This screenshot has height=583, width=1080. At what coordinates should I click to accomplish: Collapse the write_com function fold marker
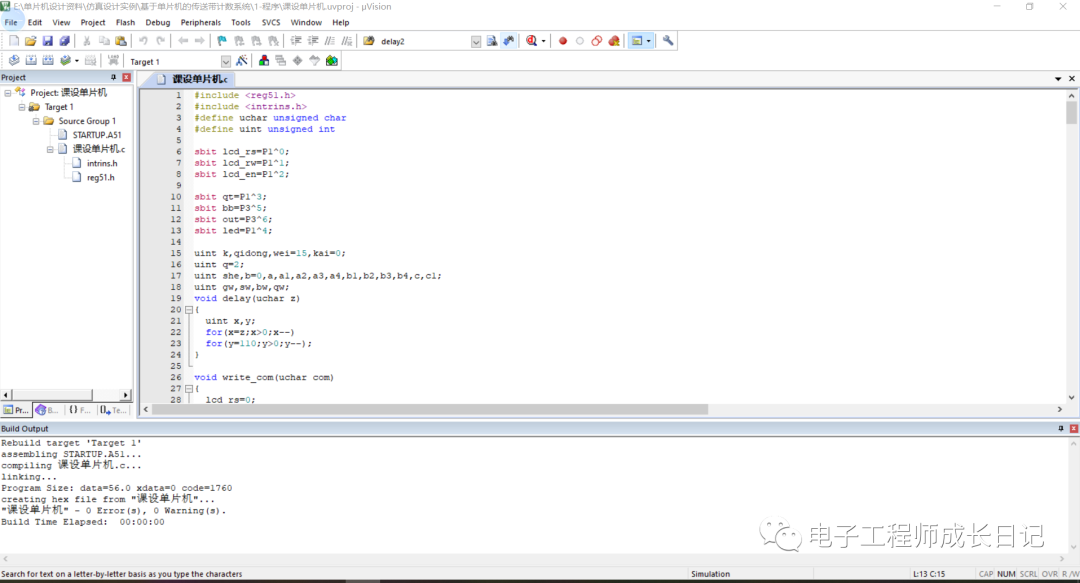coord(187,388)
